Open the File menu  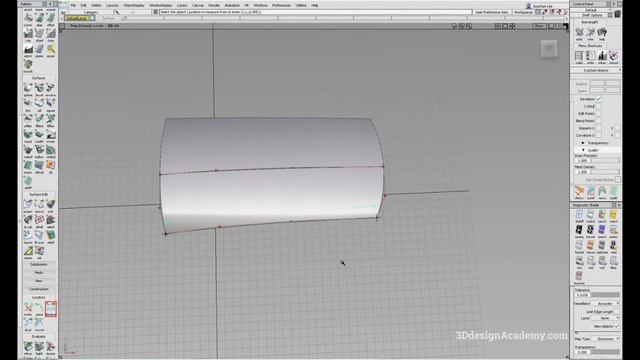click(x=73, y=5)
